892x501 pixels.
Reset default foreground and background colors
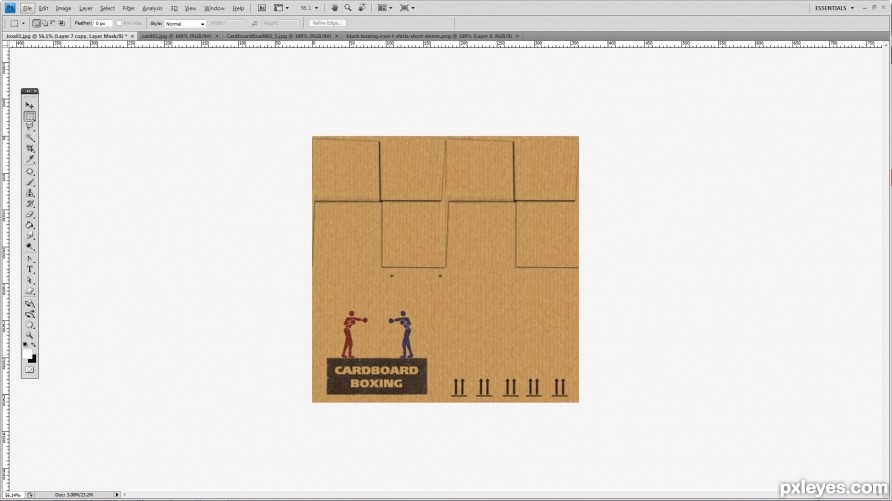(25, 345)
